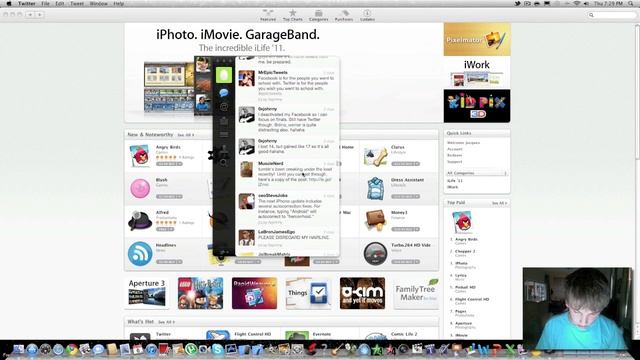Open the Dress Assistant app icon
The height and width of the screenshot is (360, 640).
[375, 189]
